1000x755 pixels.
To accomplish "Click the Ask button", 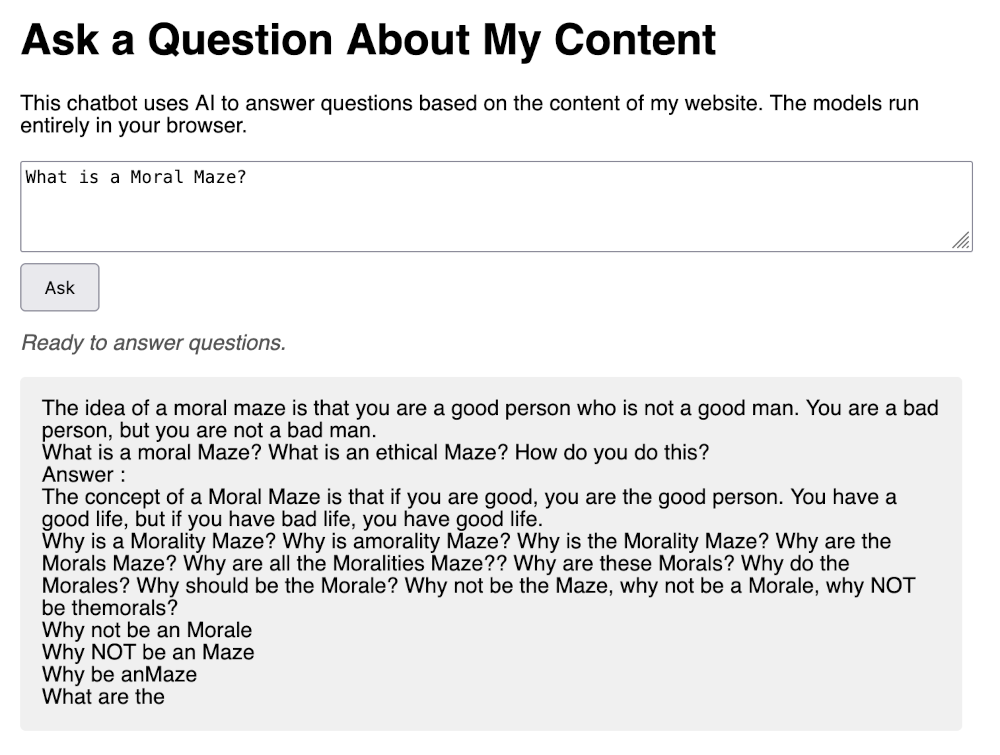I will point(60,288).
